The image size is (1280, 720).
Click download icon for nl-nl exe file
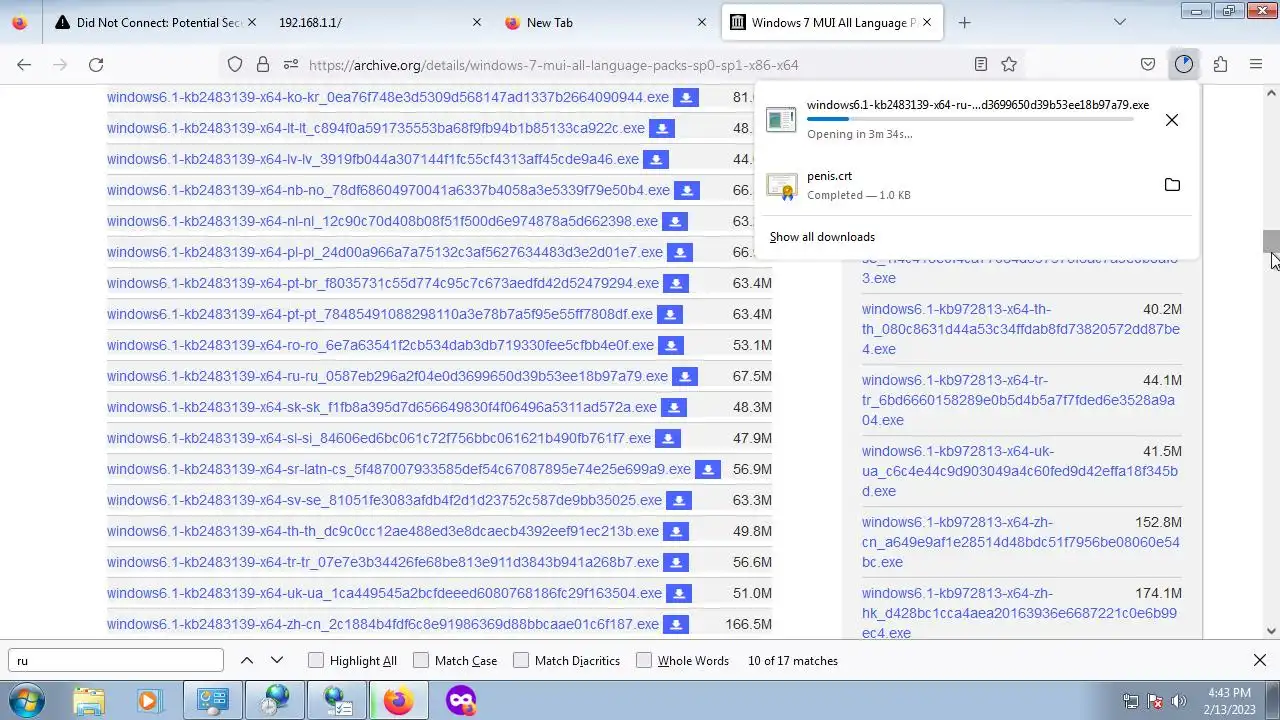click(674, 222)
